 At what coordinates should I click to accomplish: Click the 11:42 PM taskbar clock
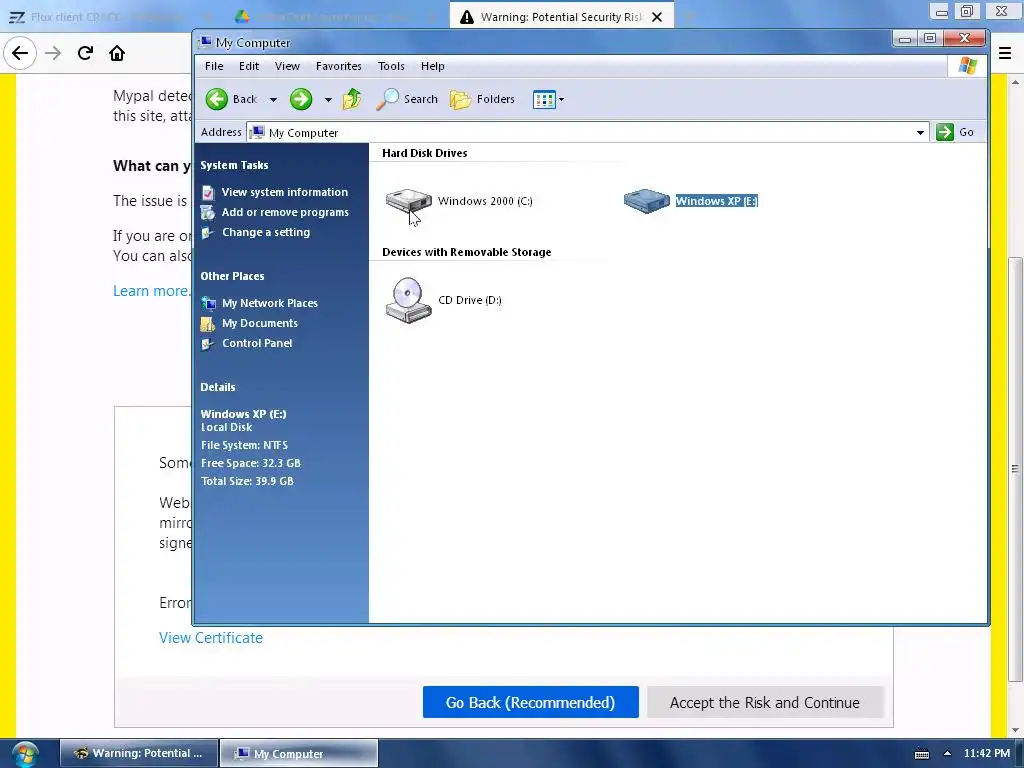tap(987, 753)
